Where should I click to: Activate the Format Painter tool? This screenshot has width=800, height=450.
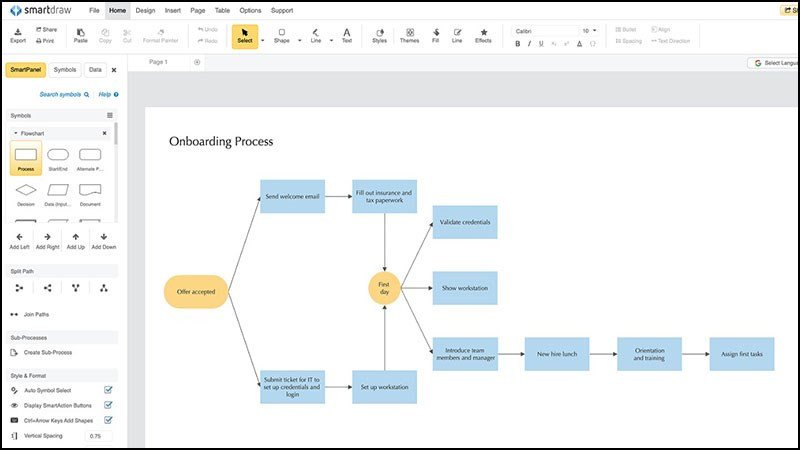pyautogui.click(x=161, y=35)
